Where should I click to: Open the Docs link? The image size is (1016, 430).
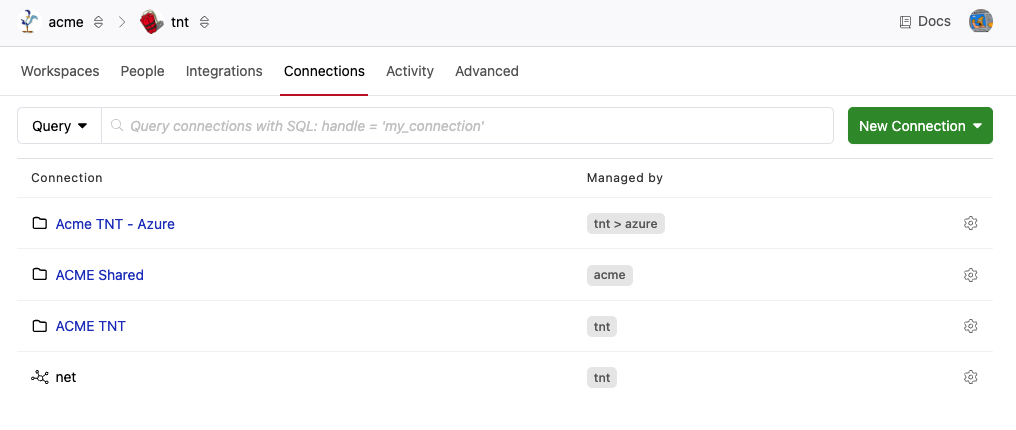(925, 22)
